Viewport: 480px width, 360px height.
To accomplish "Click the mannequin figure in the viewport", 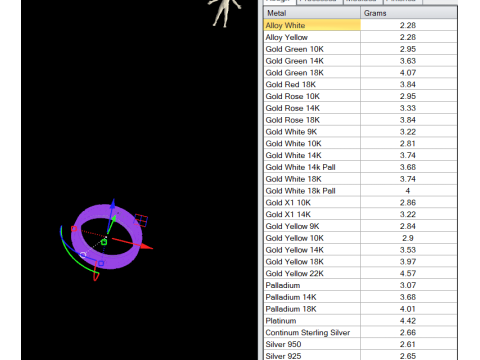I will point(224,13).
